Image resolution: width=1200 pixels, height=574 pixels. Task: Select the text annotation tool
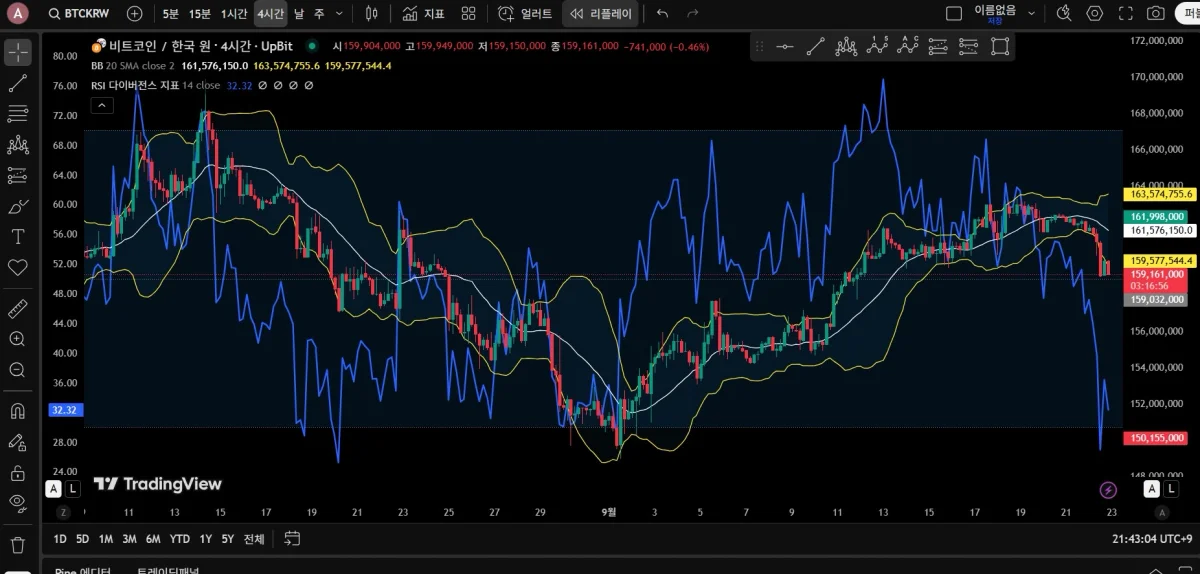click(17, 237)
